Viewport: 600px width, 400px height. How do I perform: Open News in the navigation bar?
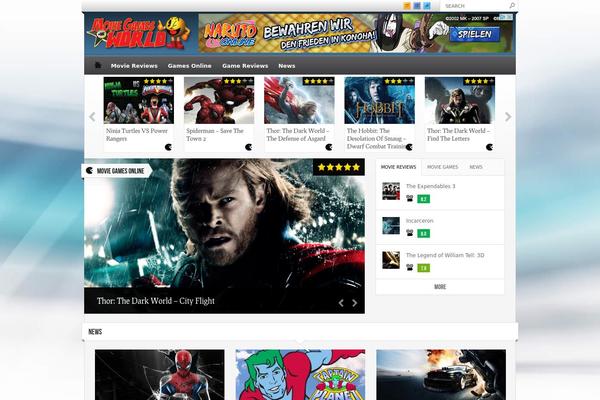click(x=287, y=66)
